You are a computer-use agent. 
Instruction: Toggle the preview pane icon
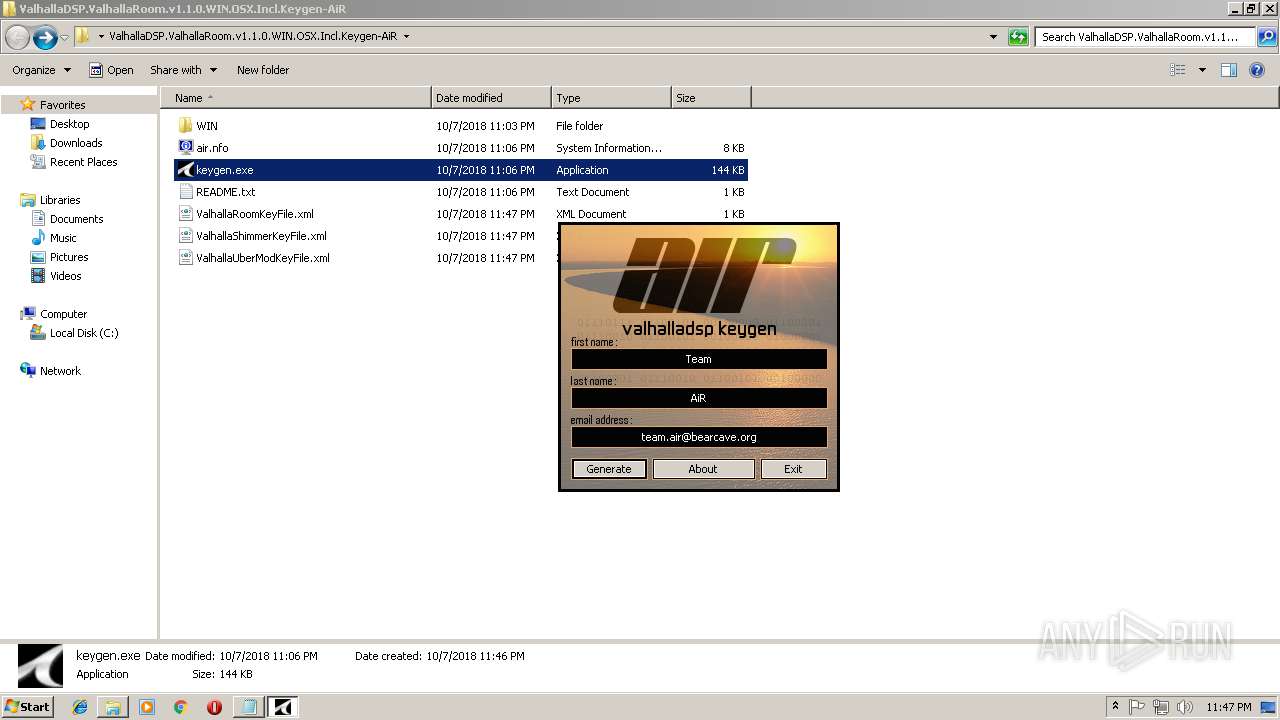(x=1229, y=70)
